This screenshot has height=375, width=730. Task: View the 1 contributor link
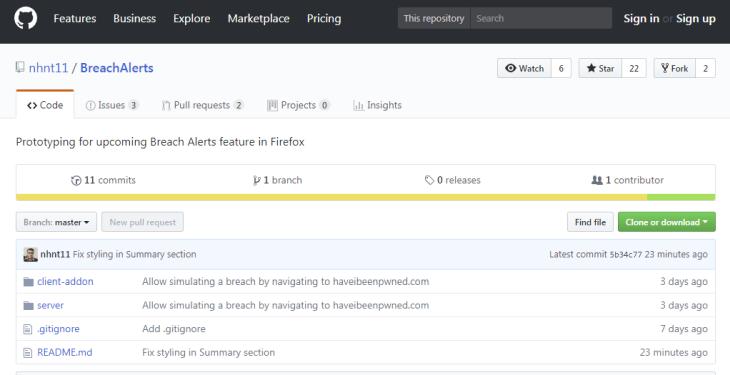(x=628, y=180)
